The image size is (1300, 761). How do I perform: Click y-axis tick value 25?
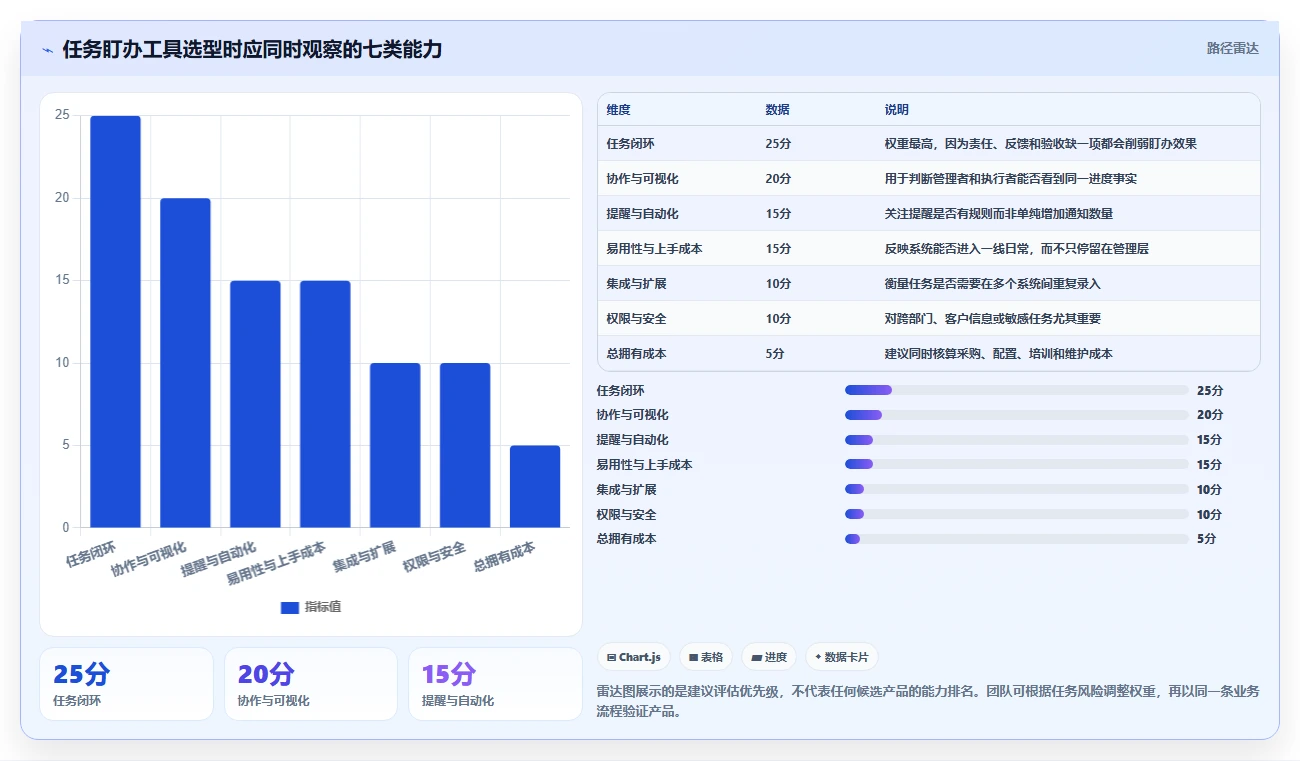coord(62,115)
